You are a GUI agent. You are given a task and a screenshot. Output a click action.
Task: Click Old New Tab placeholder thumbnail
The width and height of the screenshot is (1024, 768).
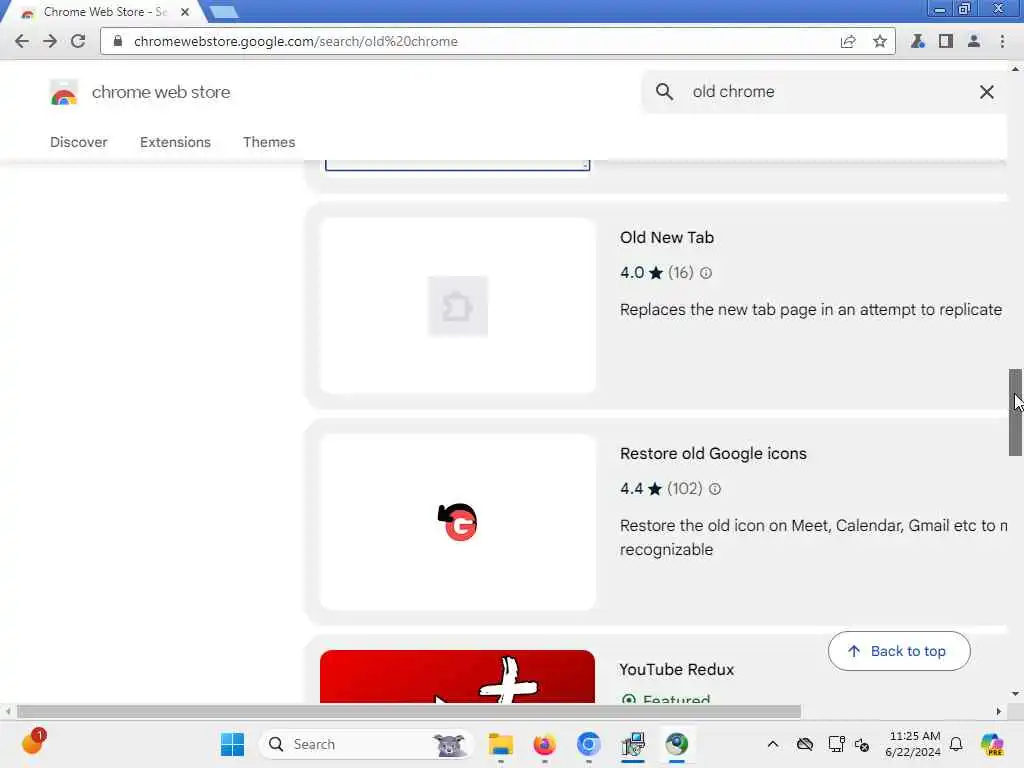[x=458, y=306]
